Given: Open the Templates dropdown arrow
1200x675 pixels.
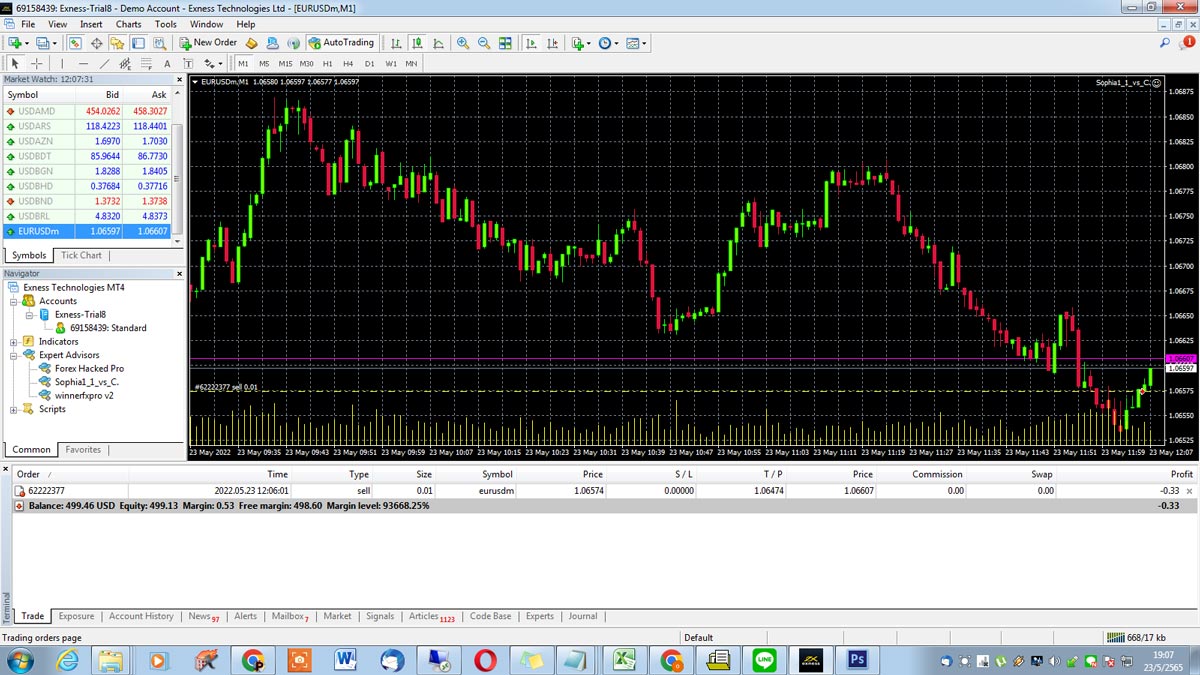Looking at the screenshot, I should coord(644,43).
